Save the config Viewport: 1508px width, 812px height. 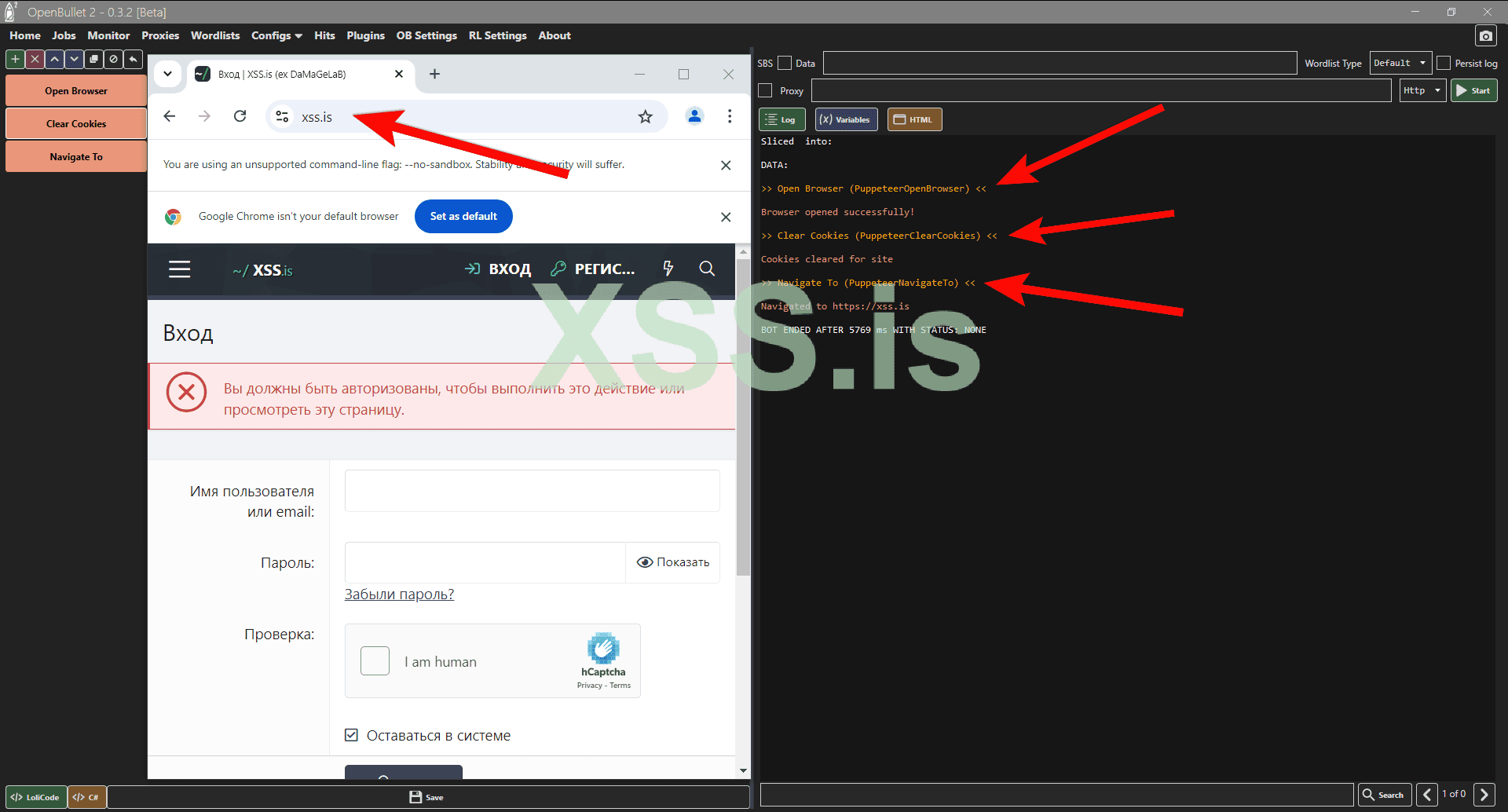(427, 797)
